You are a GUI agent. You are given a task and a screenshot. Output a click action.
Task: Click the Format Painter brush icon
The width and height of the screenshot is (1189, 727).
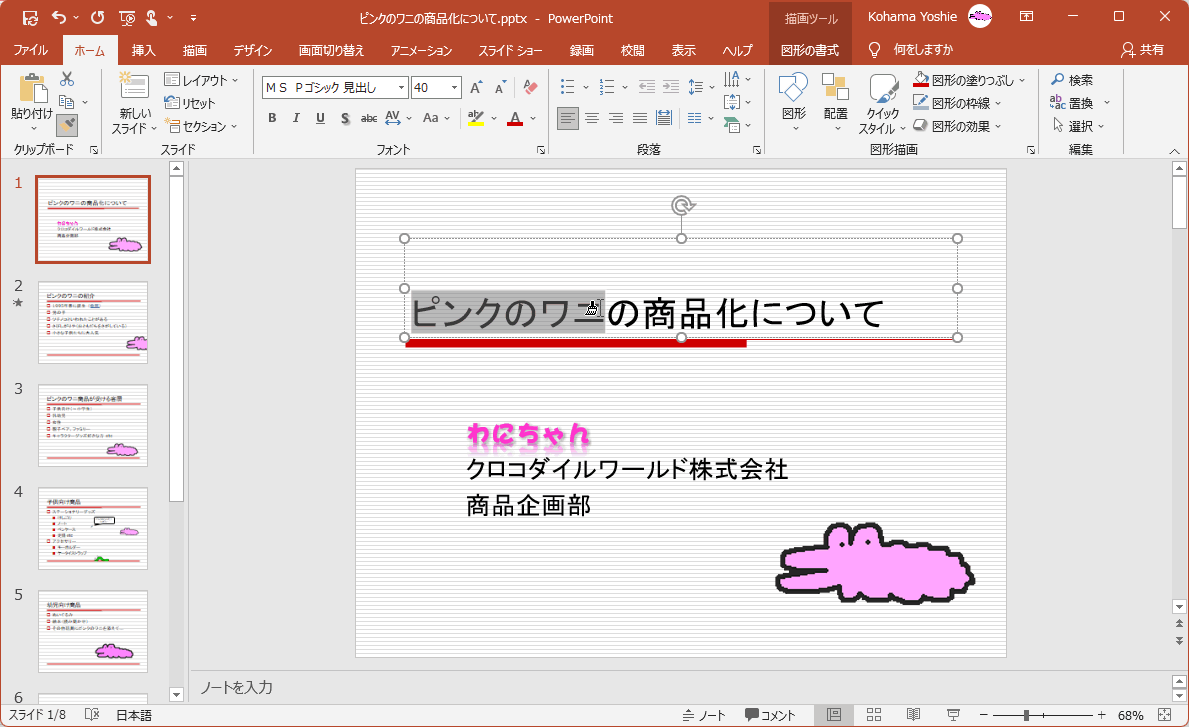pos(67,125)
